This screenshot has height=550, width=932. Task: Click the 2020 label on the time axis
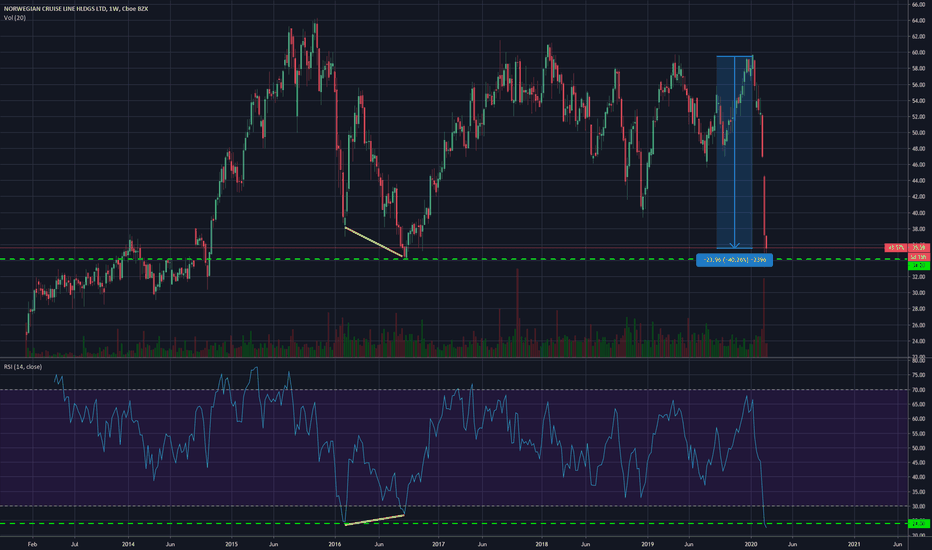pyautogui.click(x=751, y=544)
